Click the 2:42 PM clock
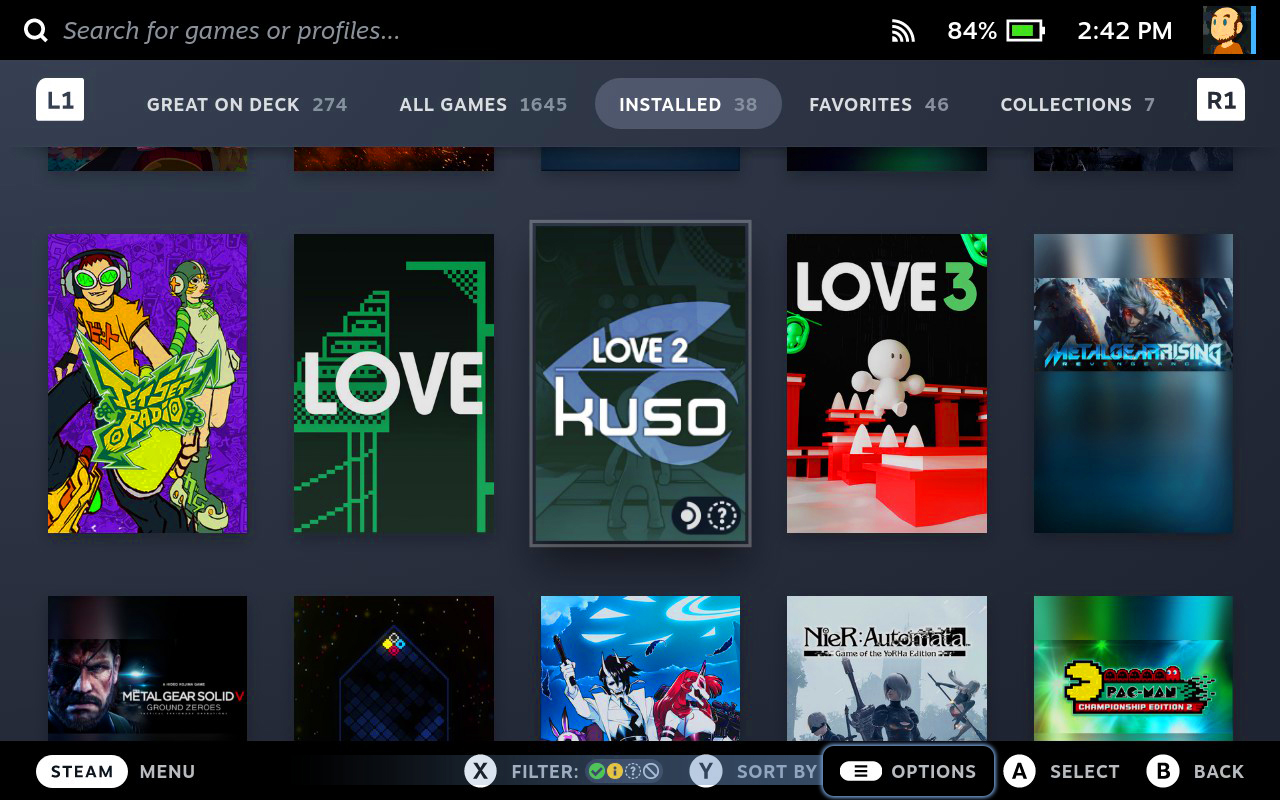Image resolution: width=1280 pixels, height=800 pixels. pos(1125,31)
